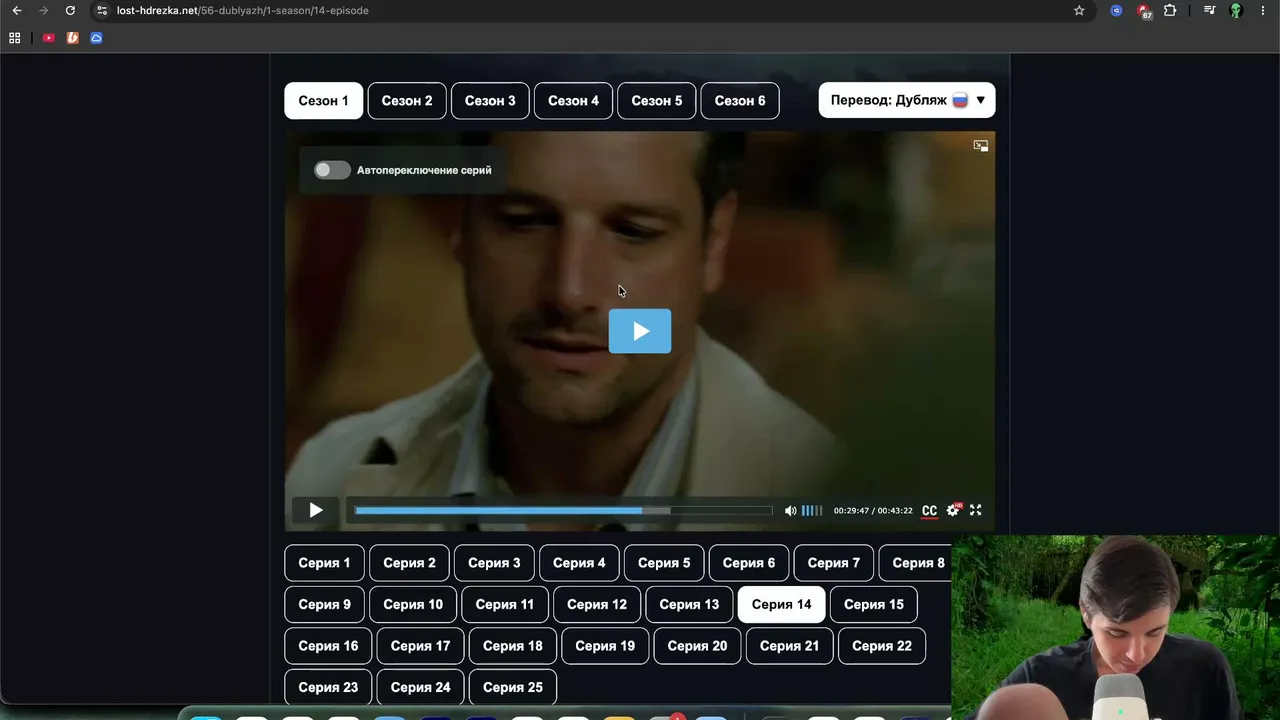Select episode Серия 11
Screen dimensions: 1280x720
coord(505,604)
